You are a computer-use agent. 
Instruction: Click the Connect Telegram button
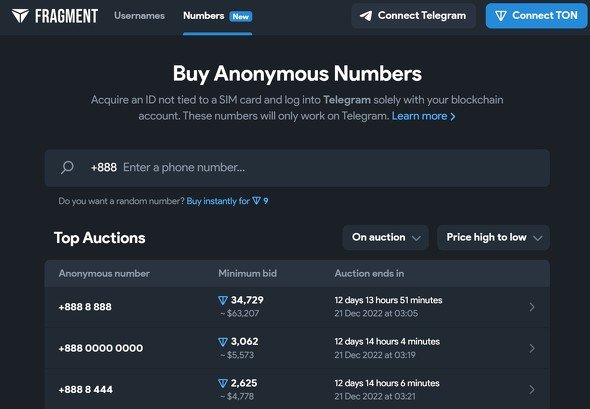413,16
